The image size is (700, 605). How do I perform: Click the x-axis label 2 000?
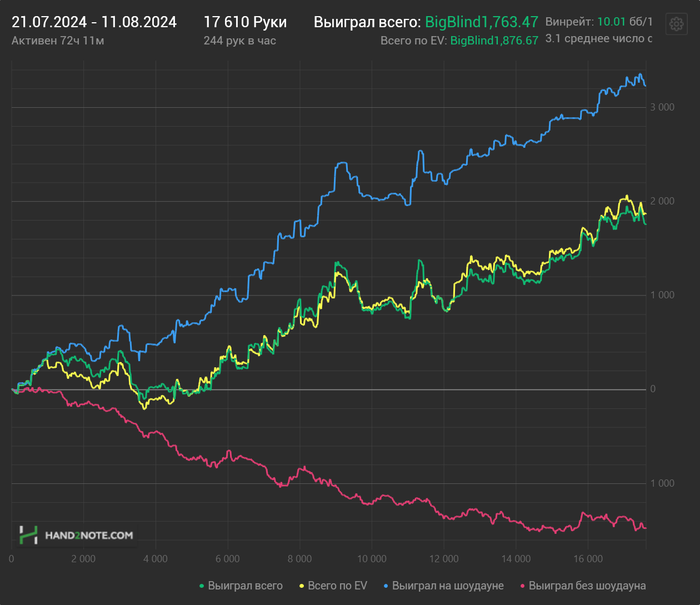83,559
